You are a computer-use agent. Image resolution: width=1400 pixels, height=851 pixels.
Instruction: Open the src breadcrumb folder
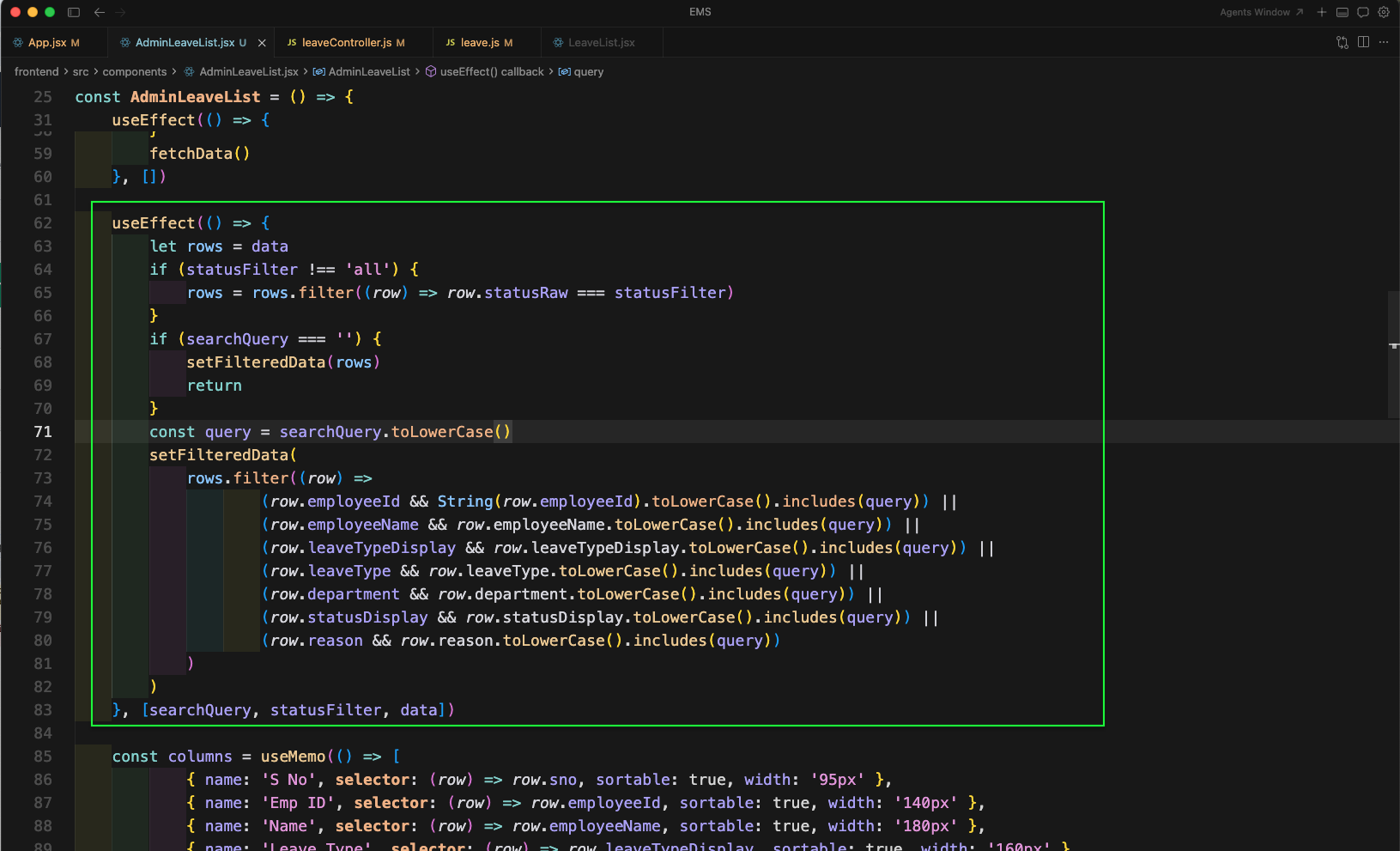pyautogui.click(x=81, y=72)
